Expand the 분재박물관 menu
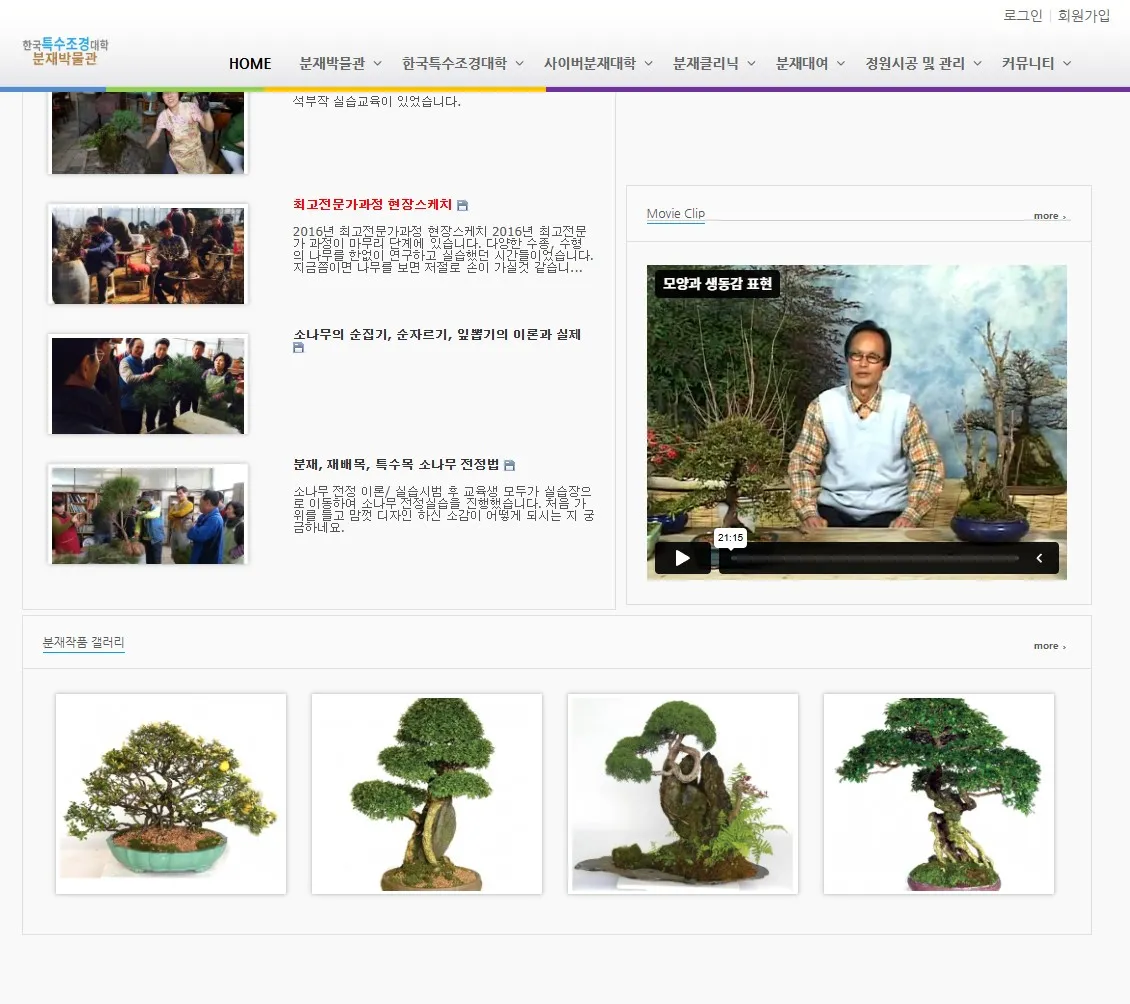Image resolution: width=1130 pixels, height=1004 pixels. [340, 63]
